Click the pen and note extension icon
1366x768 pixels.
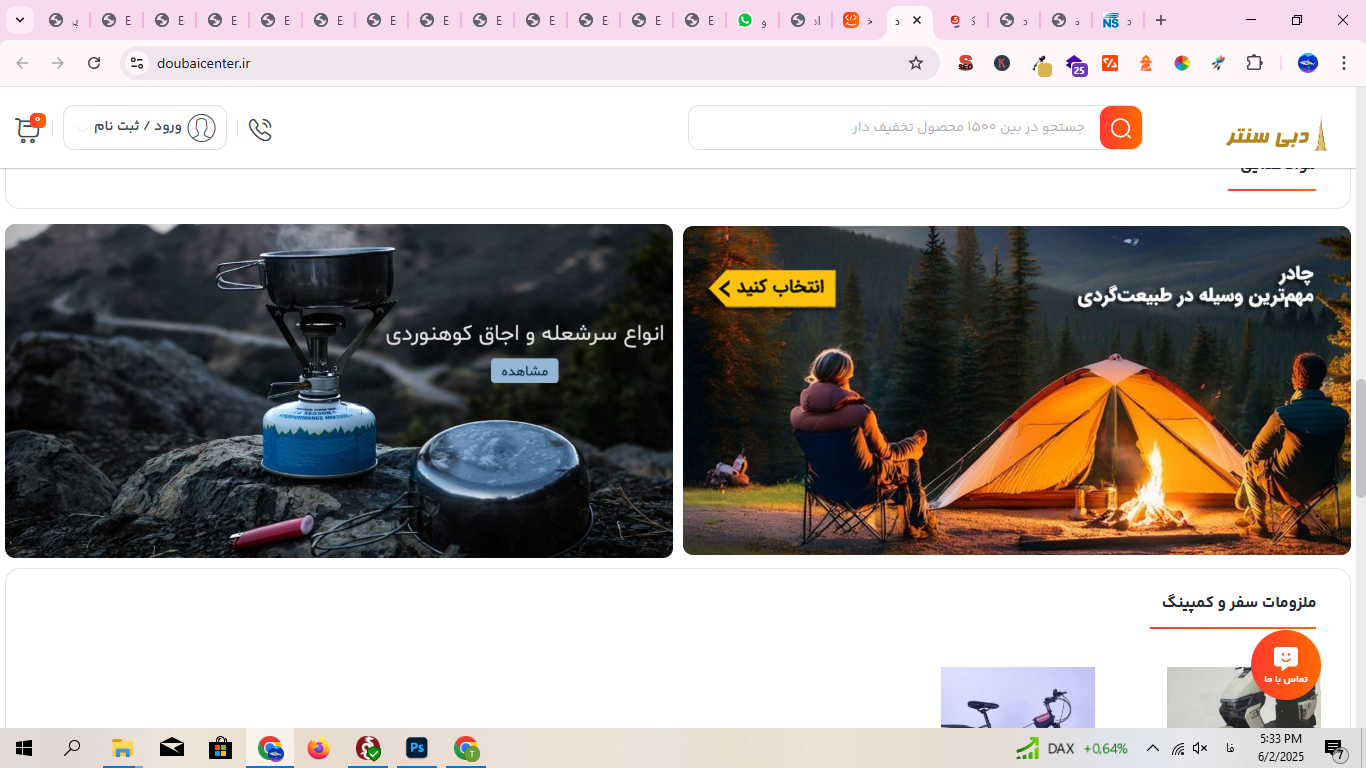[x=1041, y=65]
